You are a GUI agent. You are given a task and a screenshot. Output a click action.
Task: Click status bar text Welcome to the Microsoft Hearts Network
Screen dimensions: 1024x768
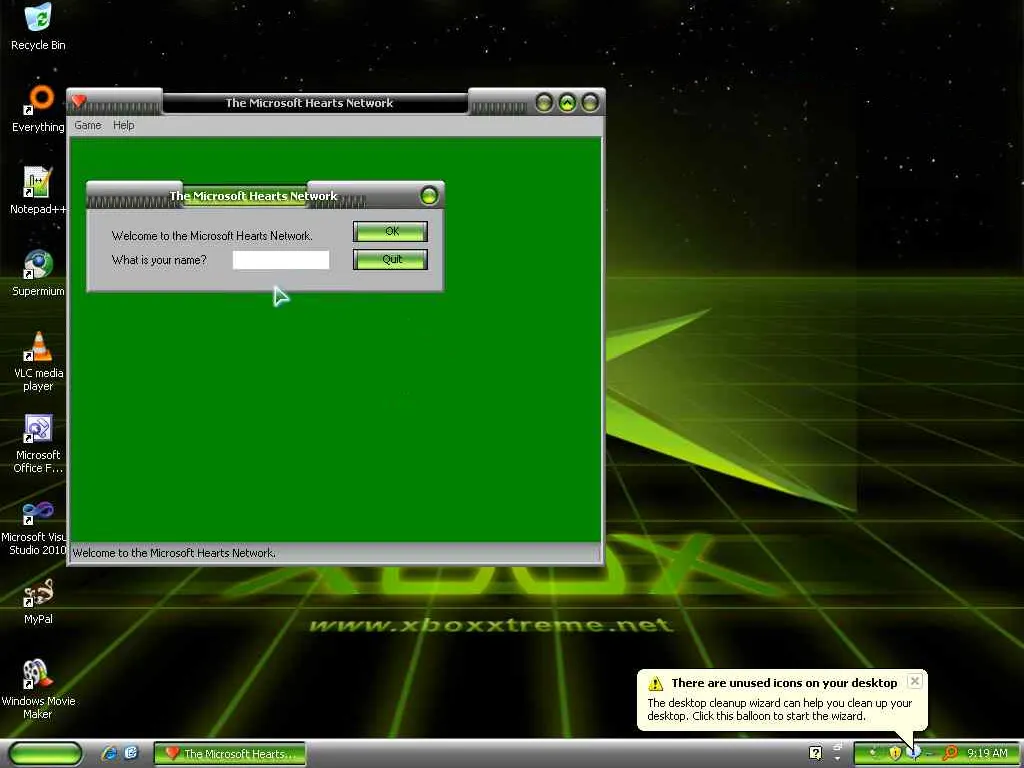(174, 553)
